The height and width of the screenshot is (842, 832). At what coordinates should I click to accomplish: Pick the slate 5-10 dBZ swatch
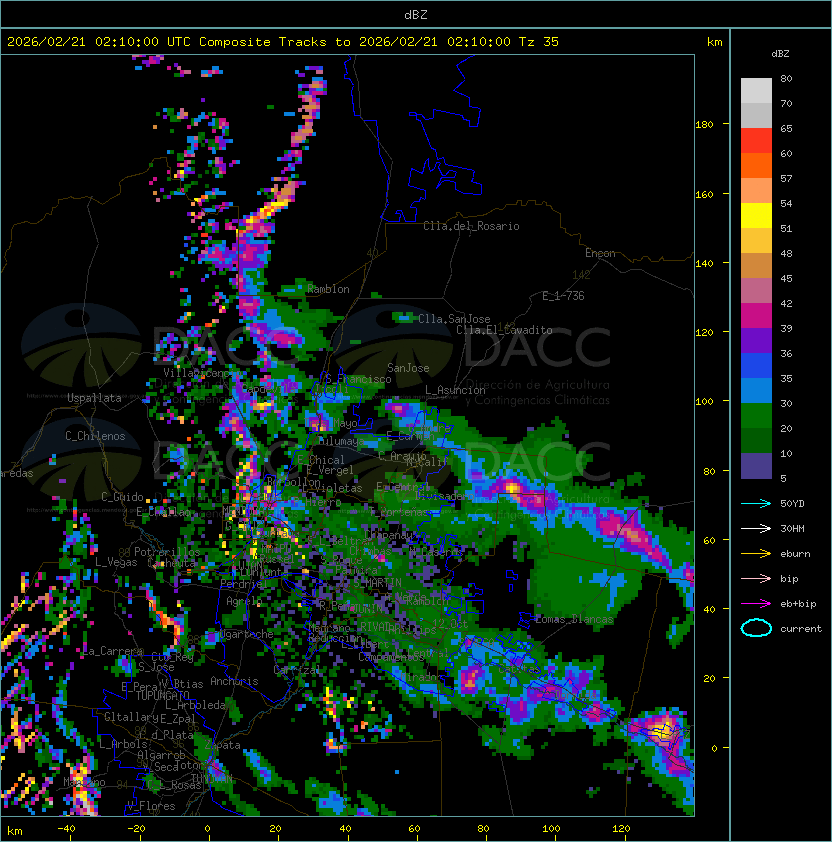[756, 466]
